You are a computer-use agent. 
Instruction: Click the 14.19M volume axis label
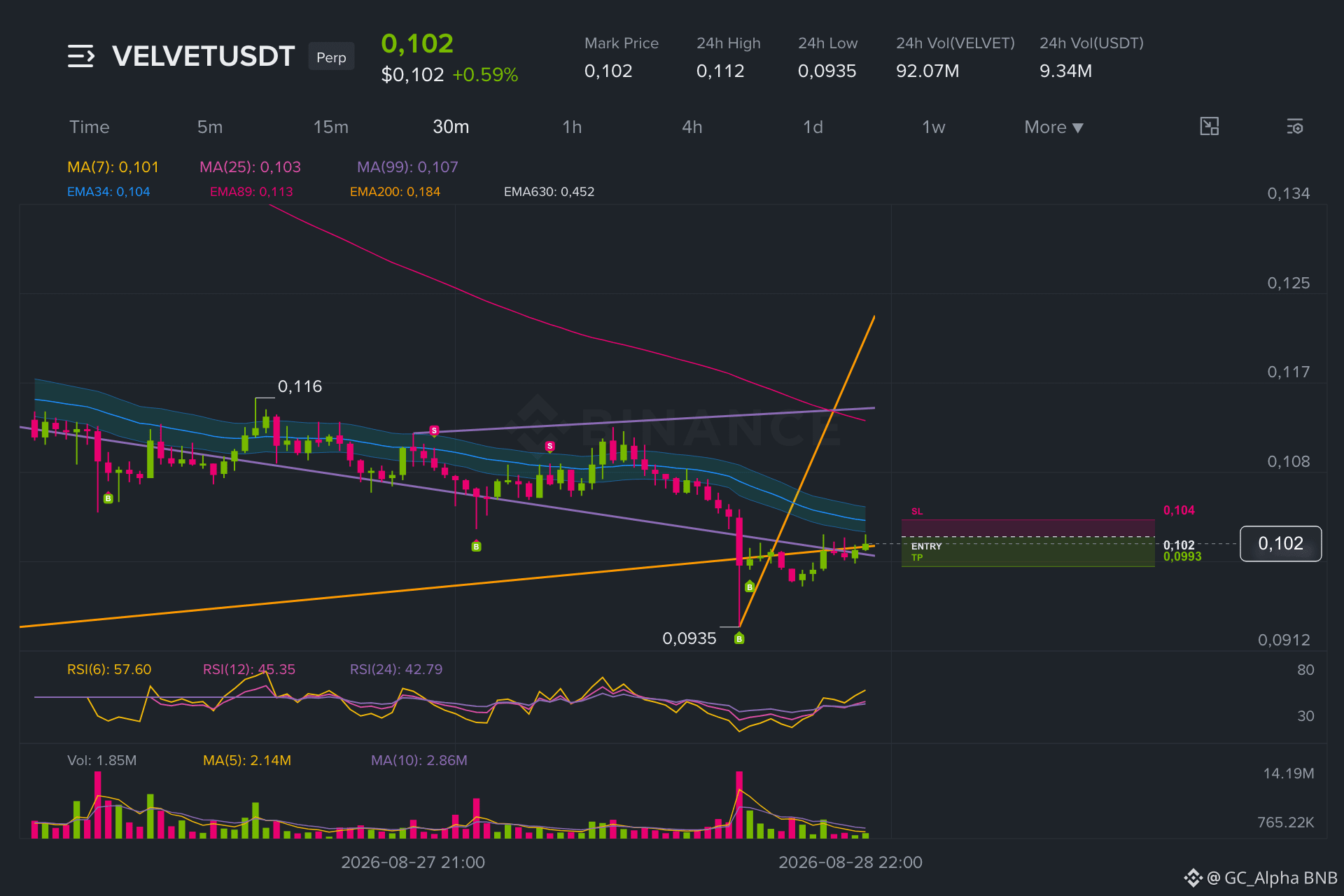pyautogui.click(x=1289, y=773)
